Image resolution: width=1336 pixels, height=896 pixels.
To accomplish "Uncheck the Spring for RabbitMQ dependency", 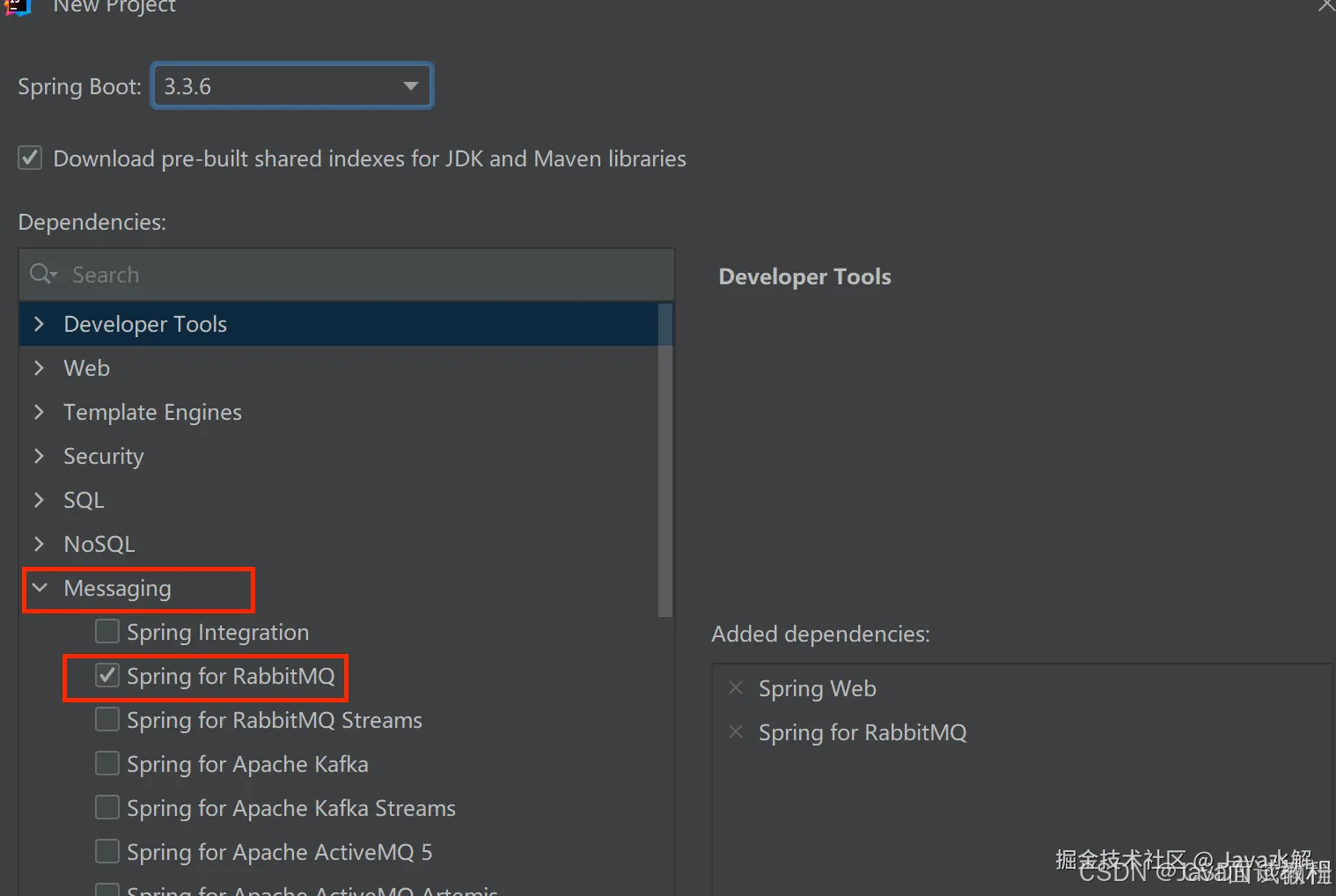I will coord(106,674).
